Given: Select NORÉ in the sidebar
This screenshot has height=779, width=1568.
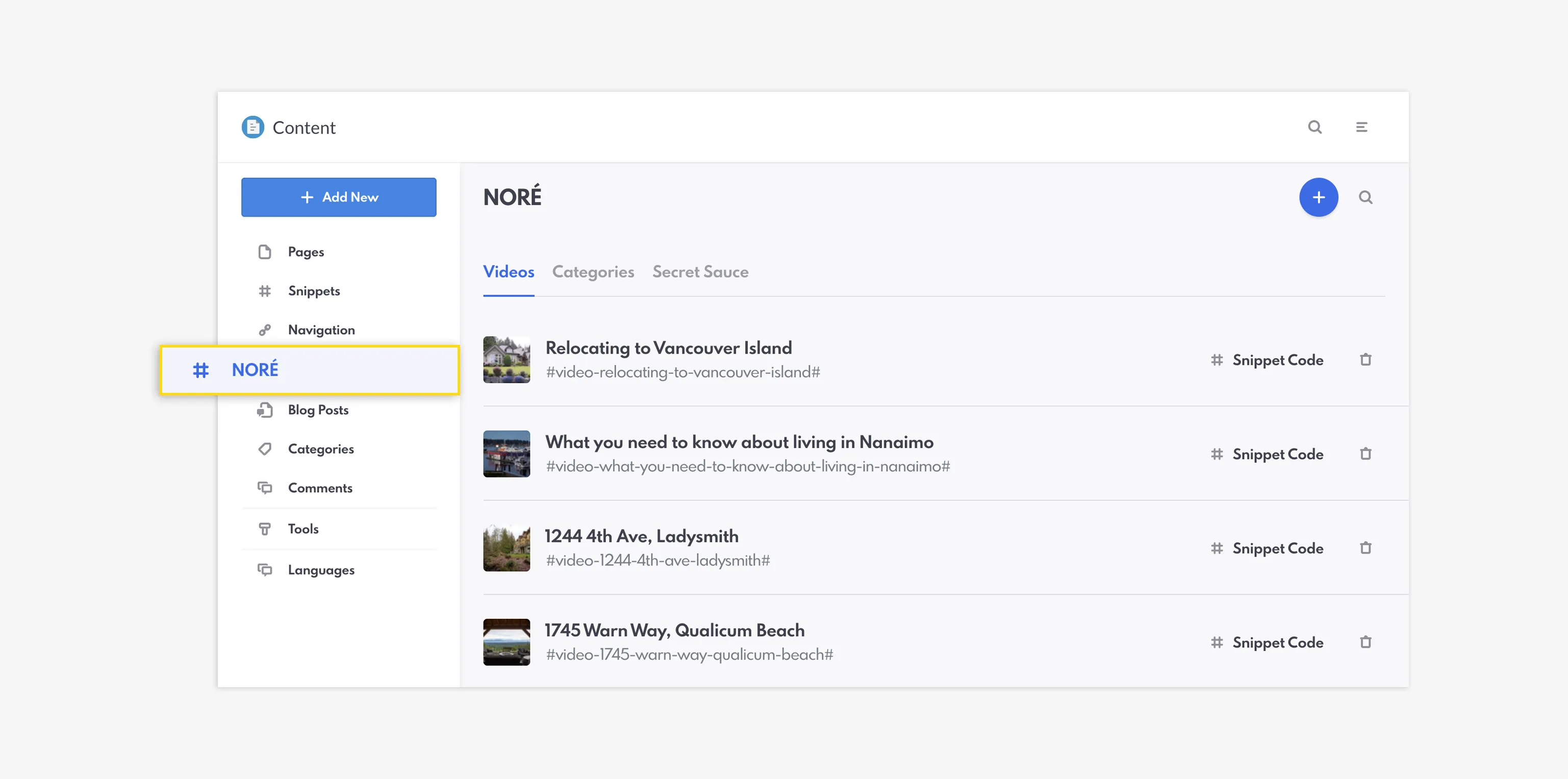Looking at the screenshot, I should [x=310, y=369].
